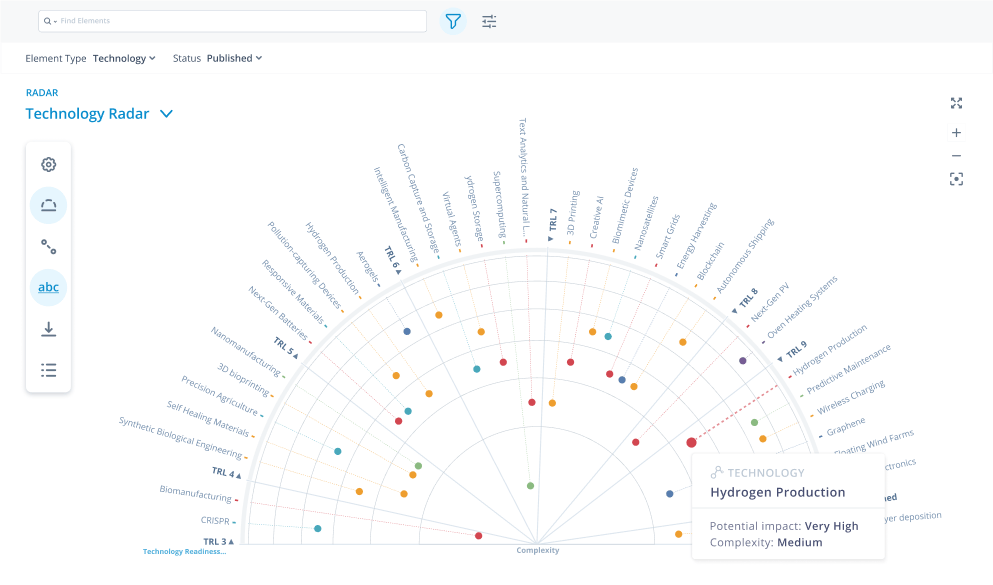Select the Oven Heating Systems label
Screen dimensions: 993x585
coord(802,307)
